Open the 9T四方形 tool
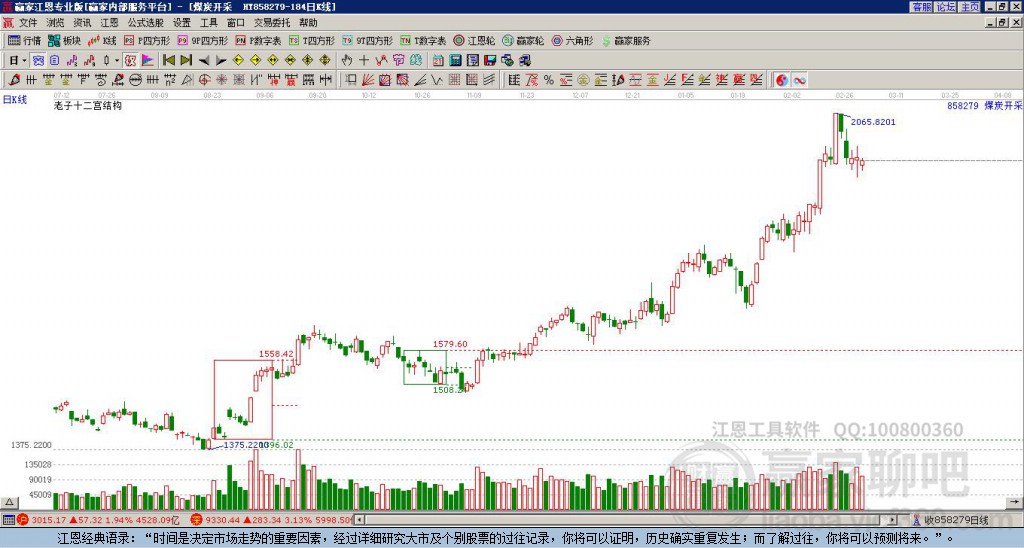1024x548 pixels. click(x=368, y=40)
